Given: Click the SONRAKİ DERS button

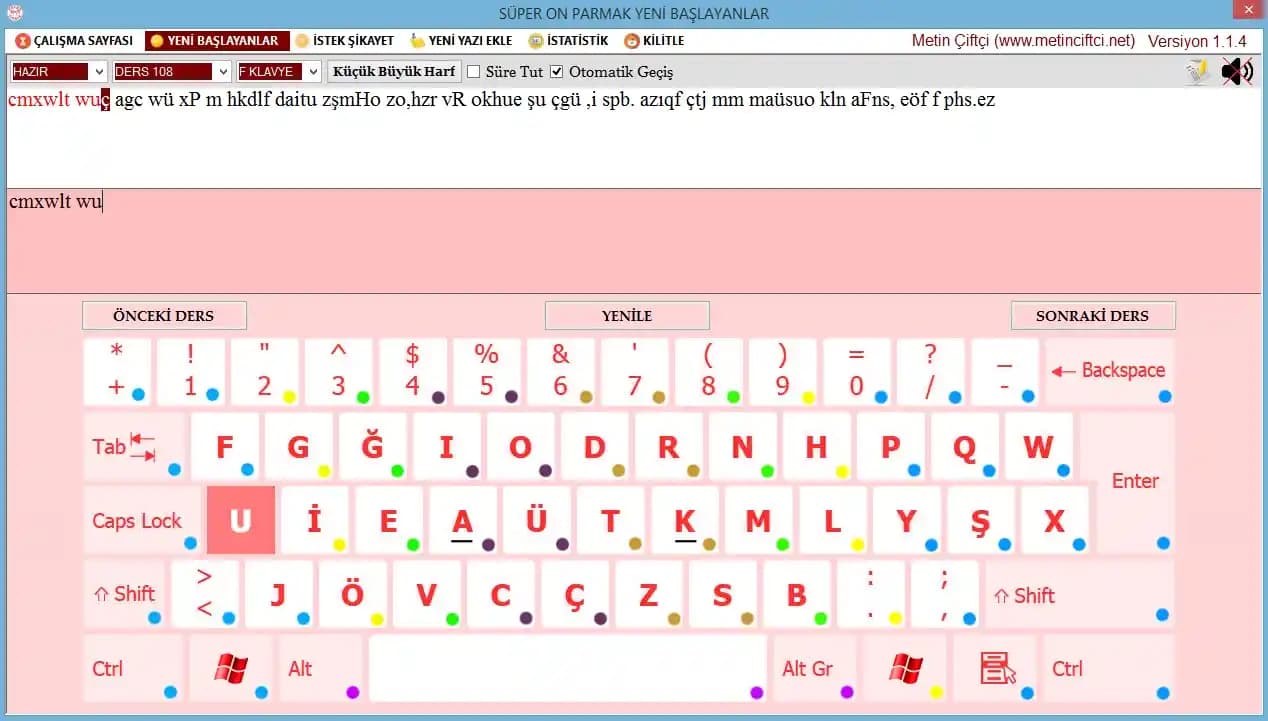Looking at the screenshot, I should coord(1092,316).
